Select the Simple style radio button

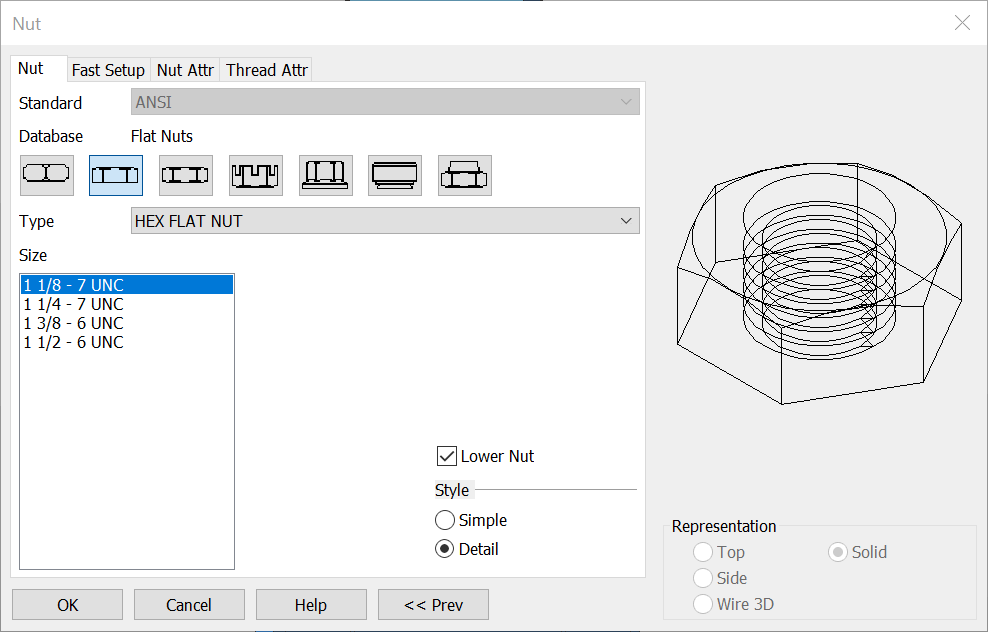pyautogui.click(x=445, y=520)
